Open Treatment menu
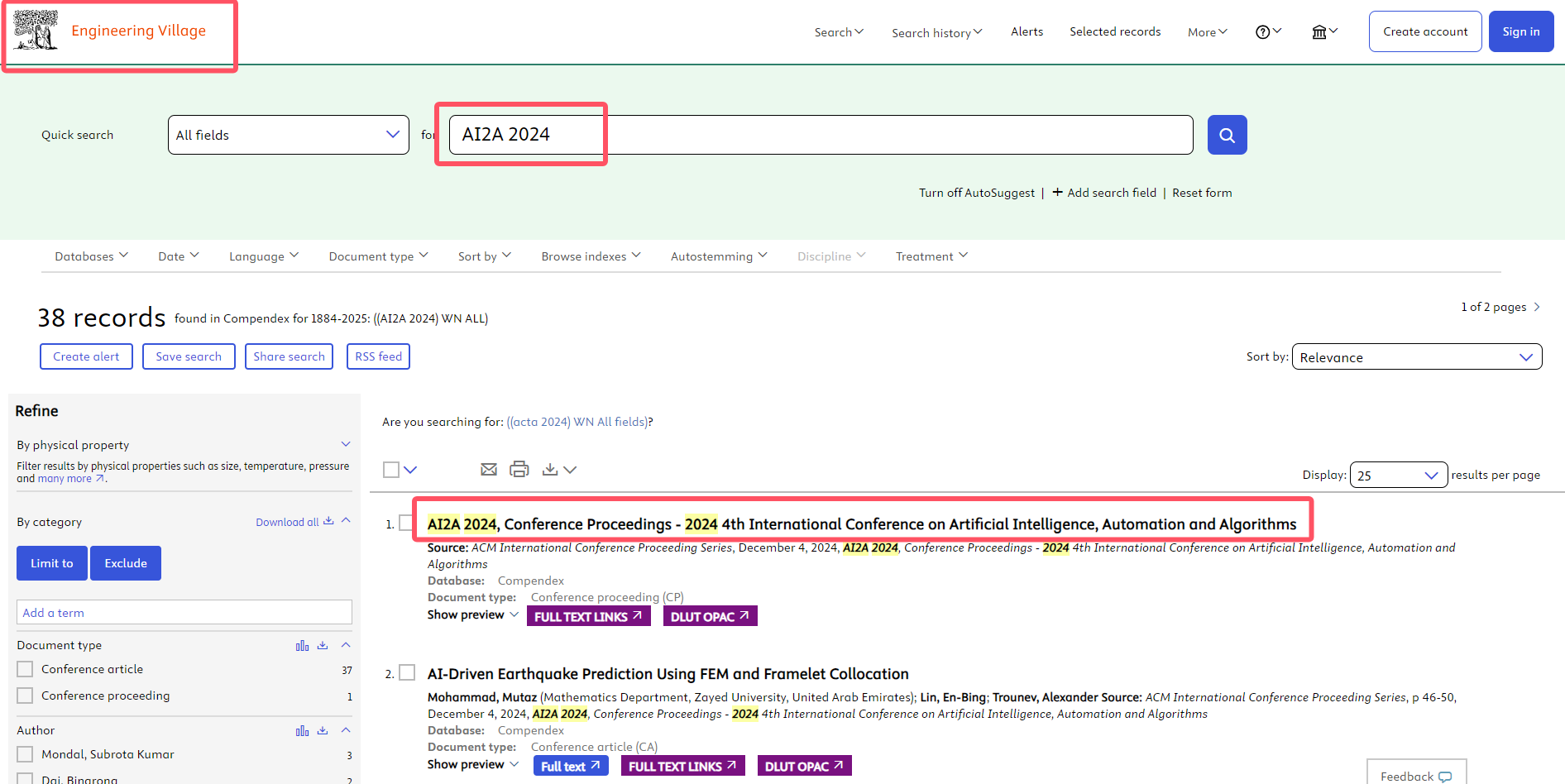 click(x=931, y=256)
